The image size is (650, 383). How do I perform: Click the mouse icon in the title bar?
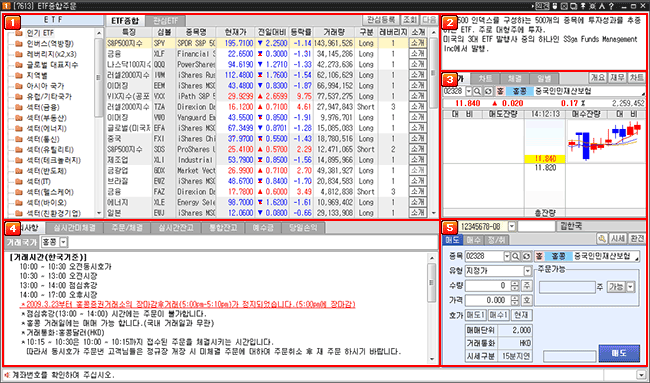coord(555,6)
